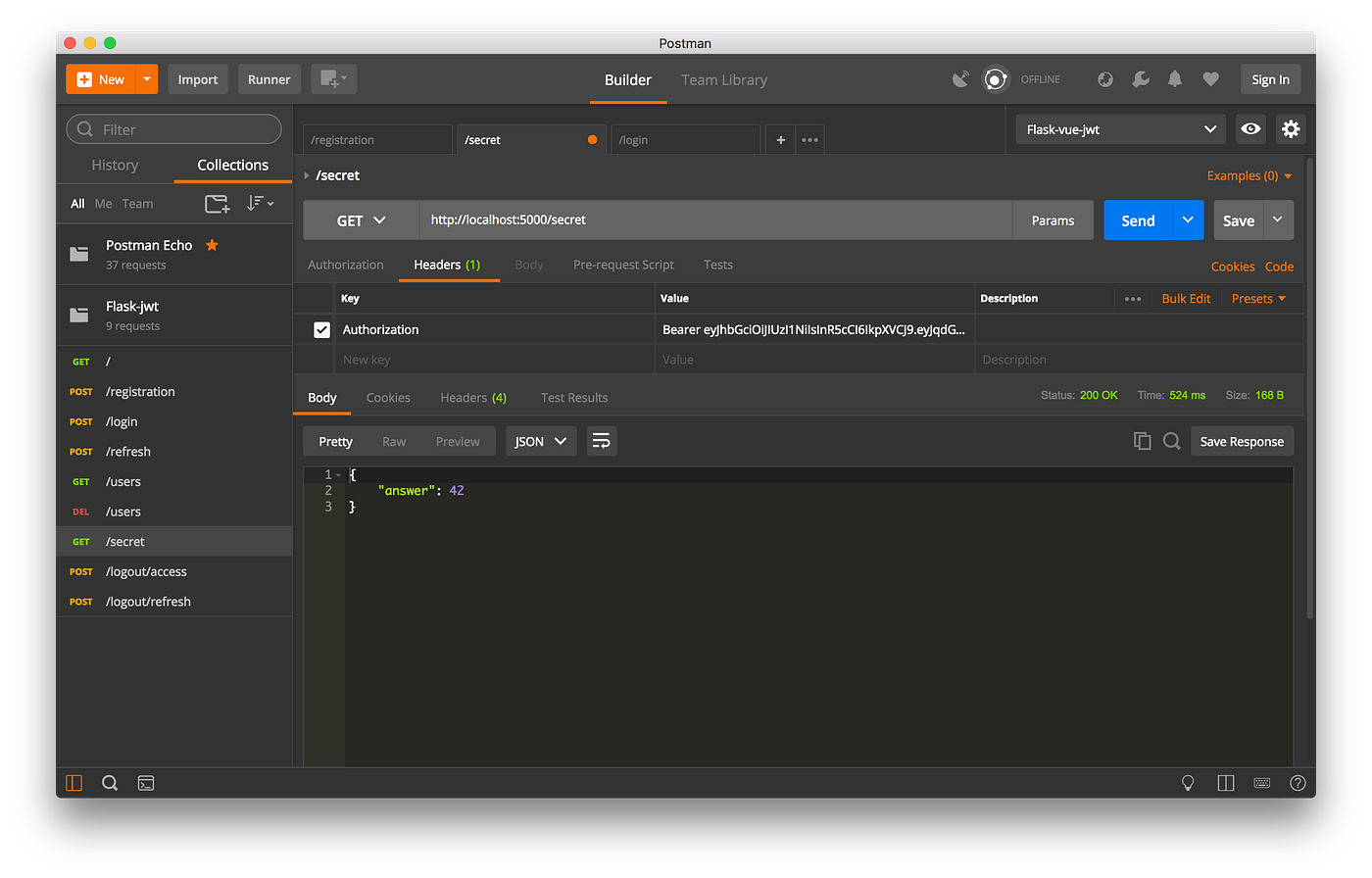Toggle two-pane layout icon

click(x=1226, y=783)
